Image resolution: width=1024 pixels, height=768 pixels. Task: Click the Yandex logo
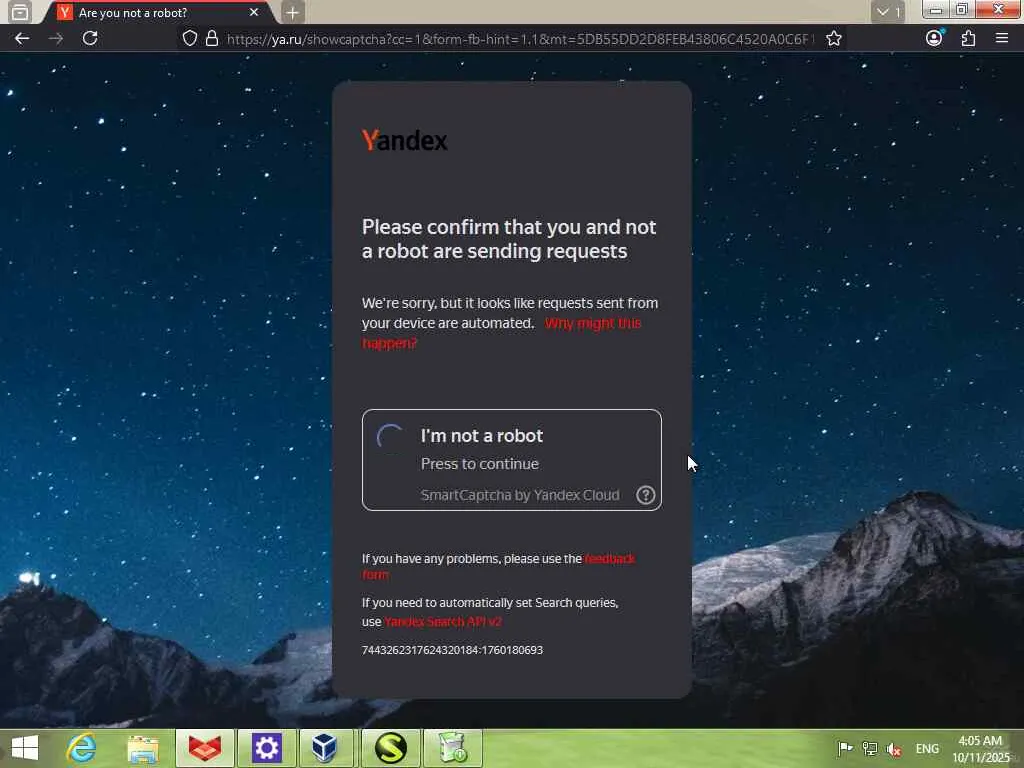point(405,140)
